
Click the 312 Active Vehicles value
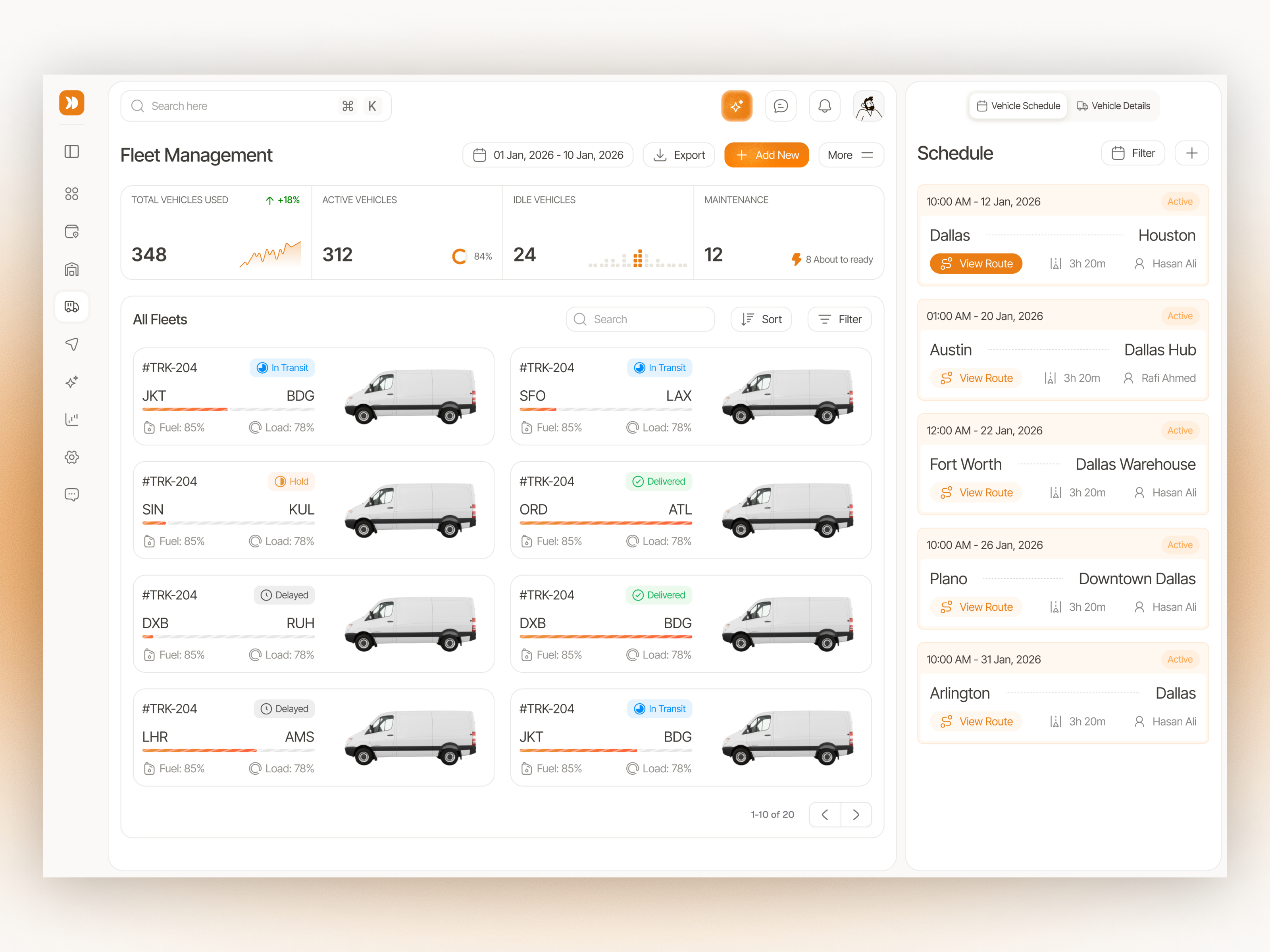(338, 255)
